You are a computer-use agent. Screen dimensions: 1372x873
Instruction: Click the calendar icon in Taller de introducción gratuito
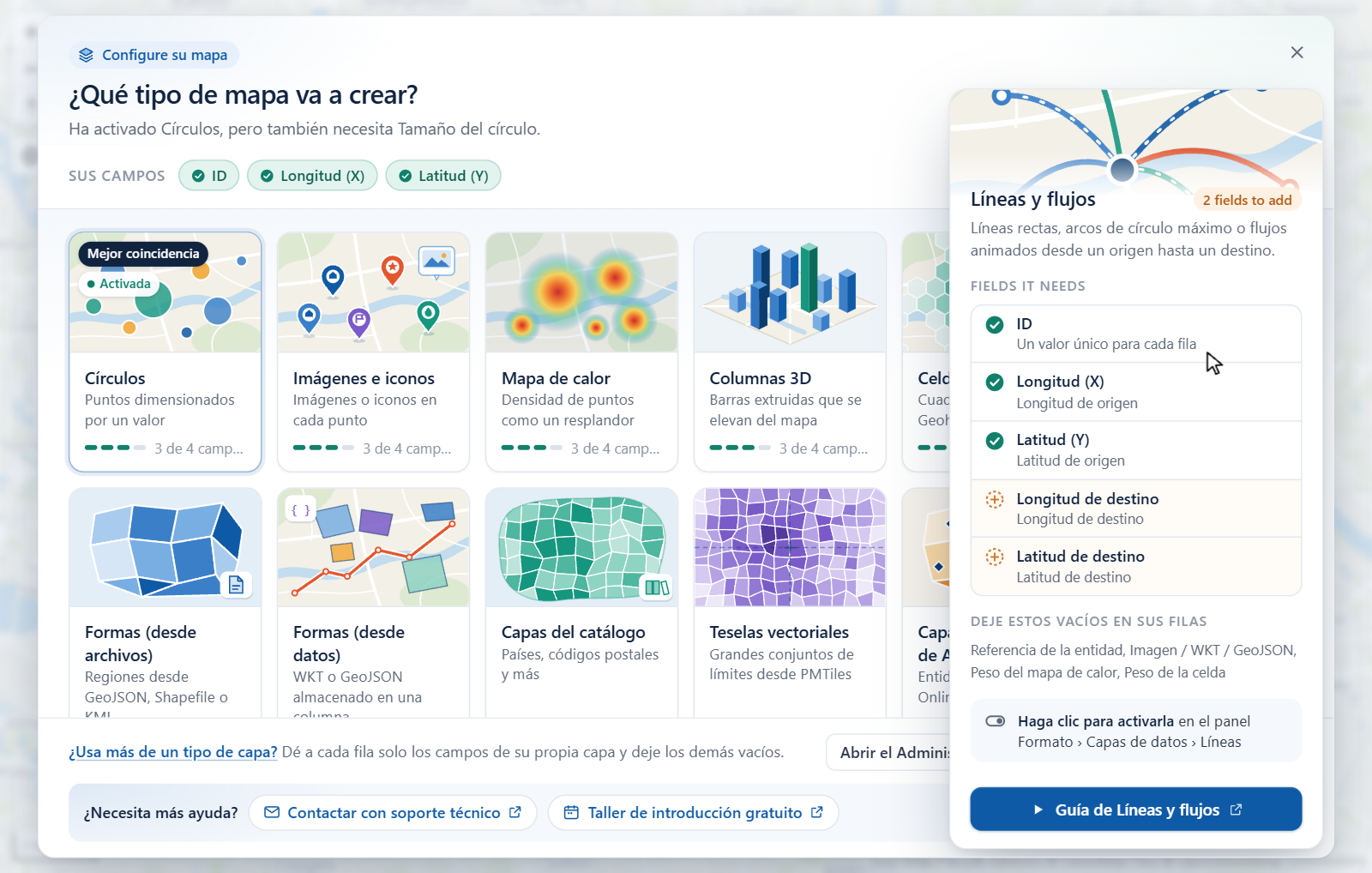(571, 812)
